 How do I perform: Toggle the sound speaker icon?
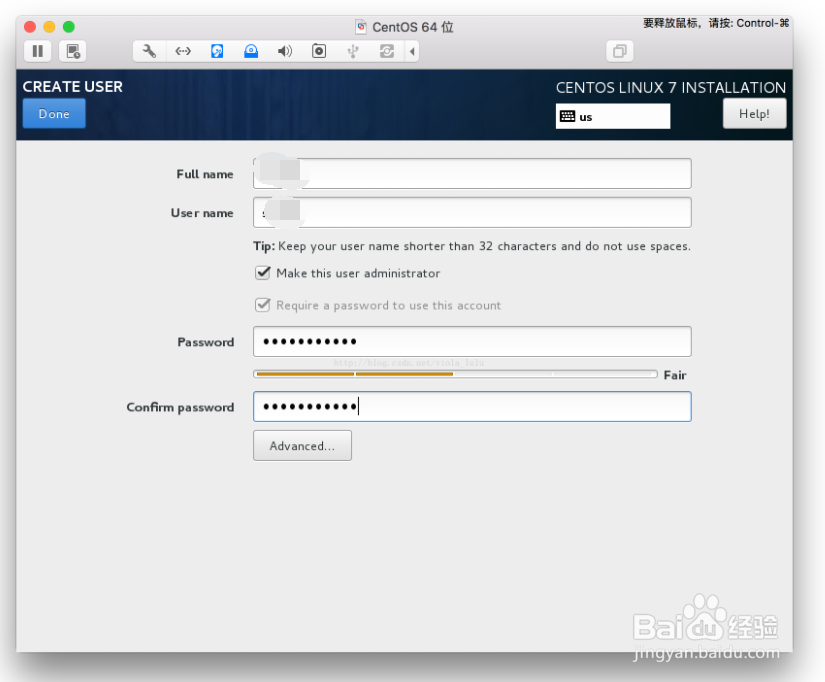(x=285, y=51)
